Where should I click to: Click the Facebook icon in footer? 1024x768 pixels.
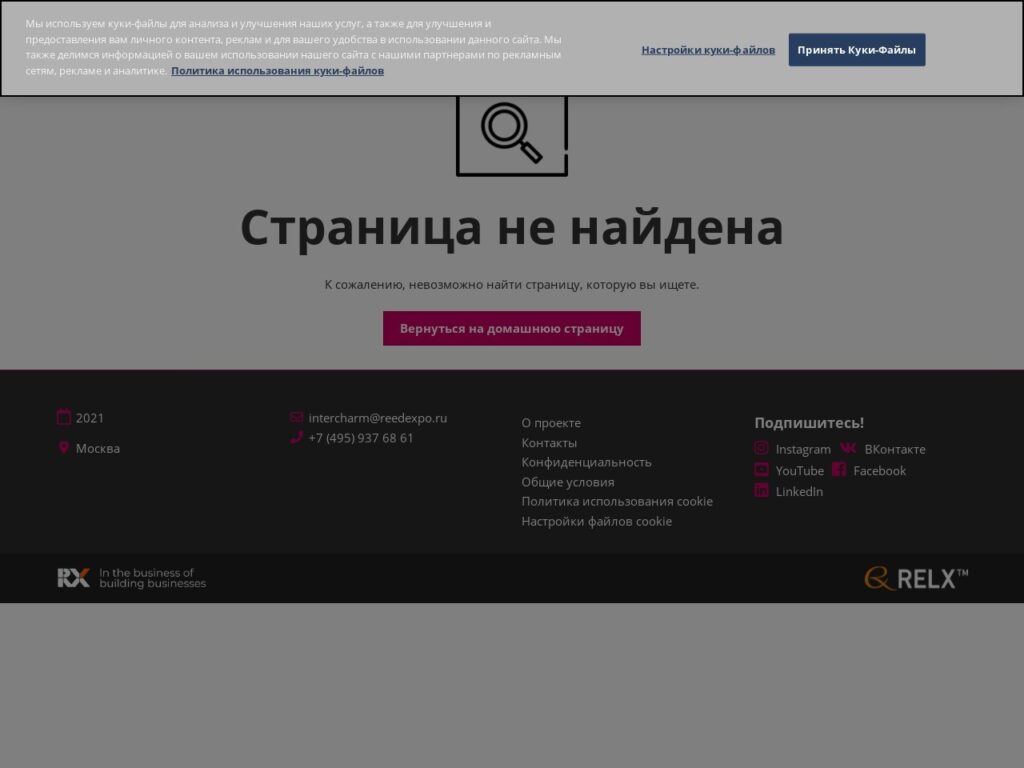[839, 470]
